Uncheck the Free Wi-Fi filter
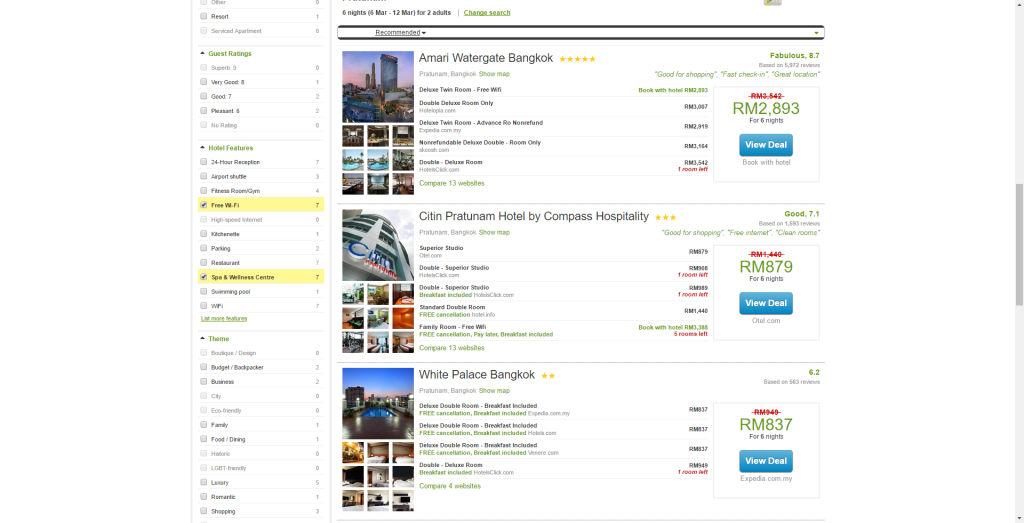The image size is (1024, 523). [x=204, y=205]
